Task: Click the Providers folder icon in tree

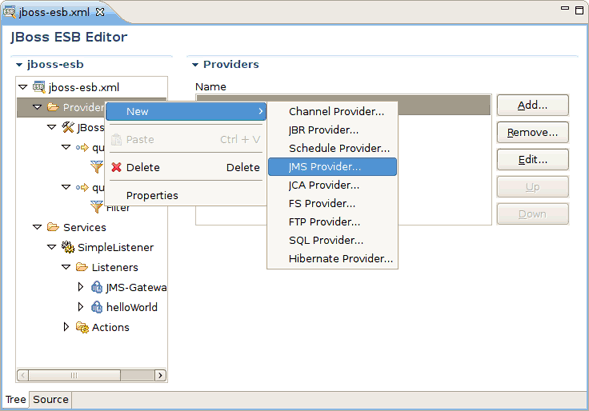Action: 53,107
